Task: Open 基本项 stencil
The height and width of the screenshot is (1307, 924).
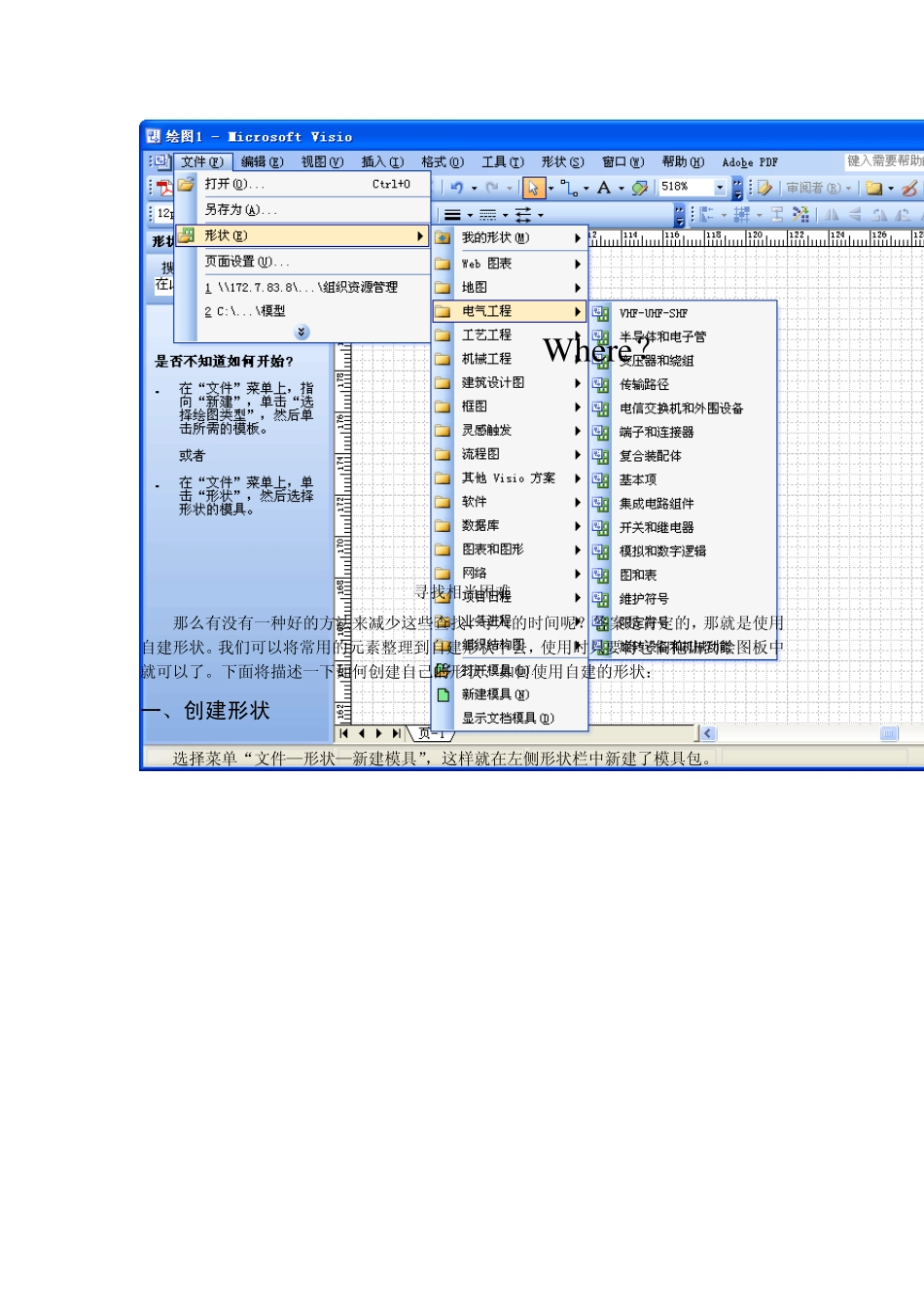Action: point(684,479)
